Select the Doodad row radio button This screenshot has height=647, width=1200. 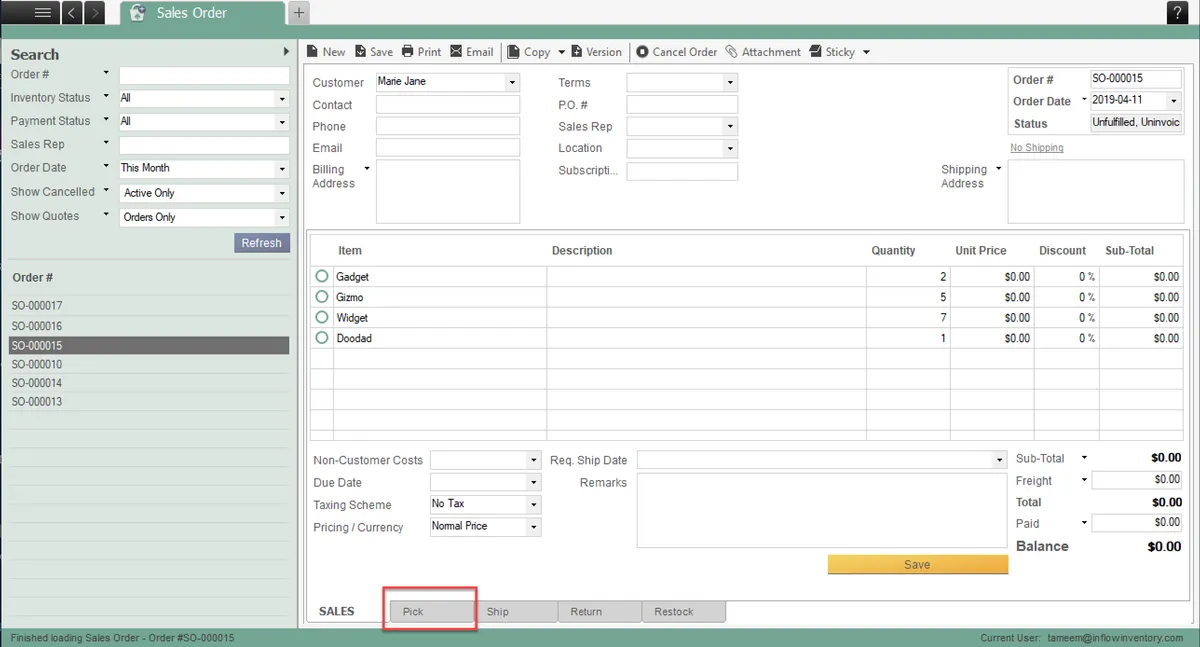click(322, 338)
